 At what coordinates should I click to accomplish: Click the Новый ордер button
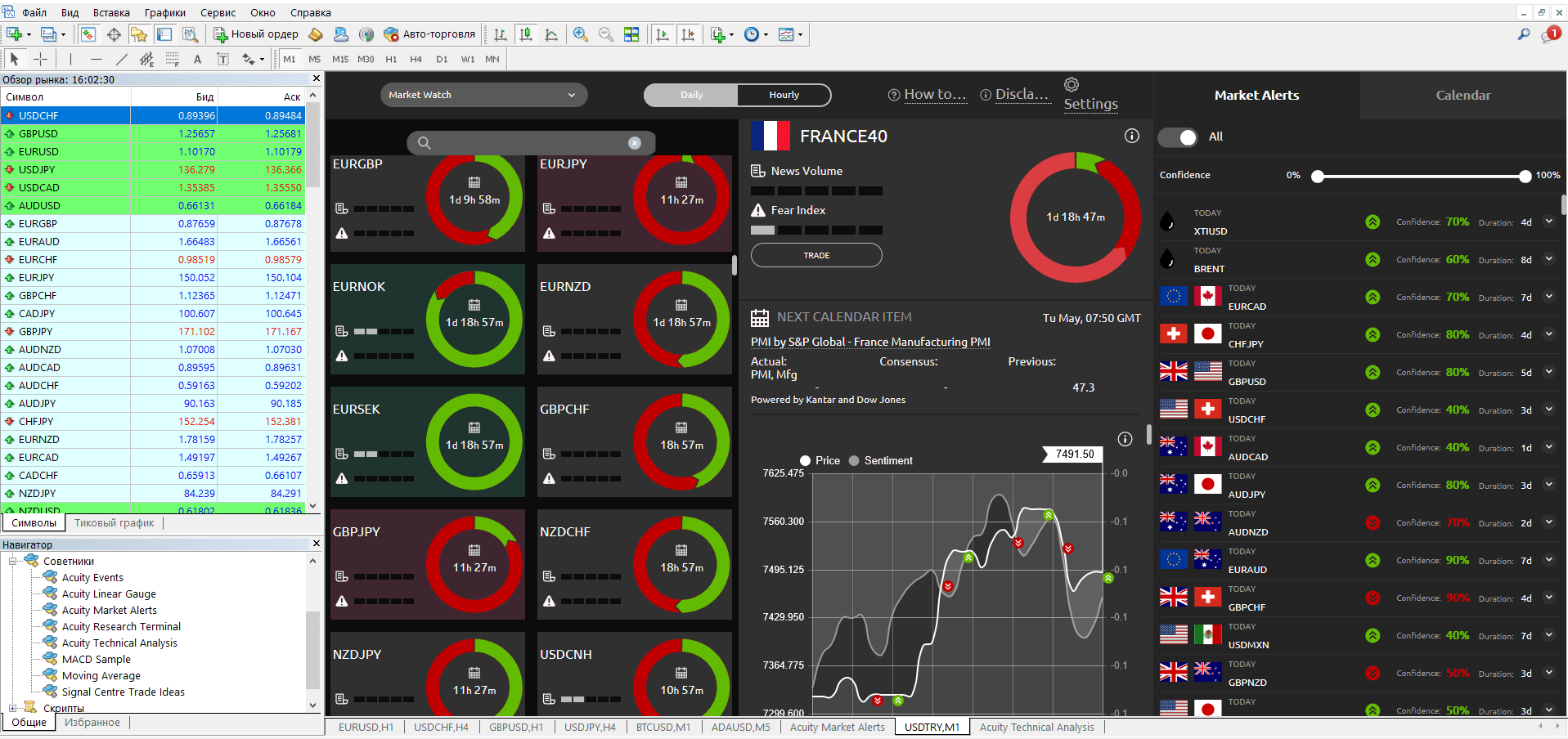(x=256, y=34)
